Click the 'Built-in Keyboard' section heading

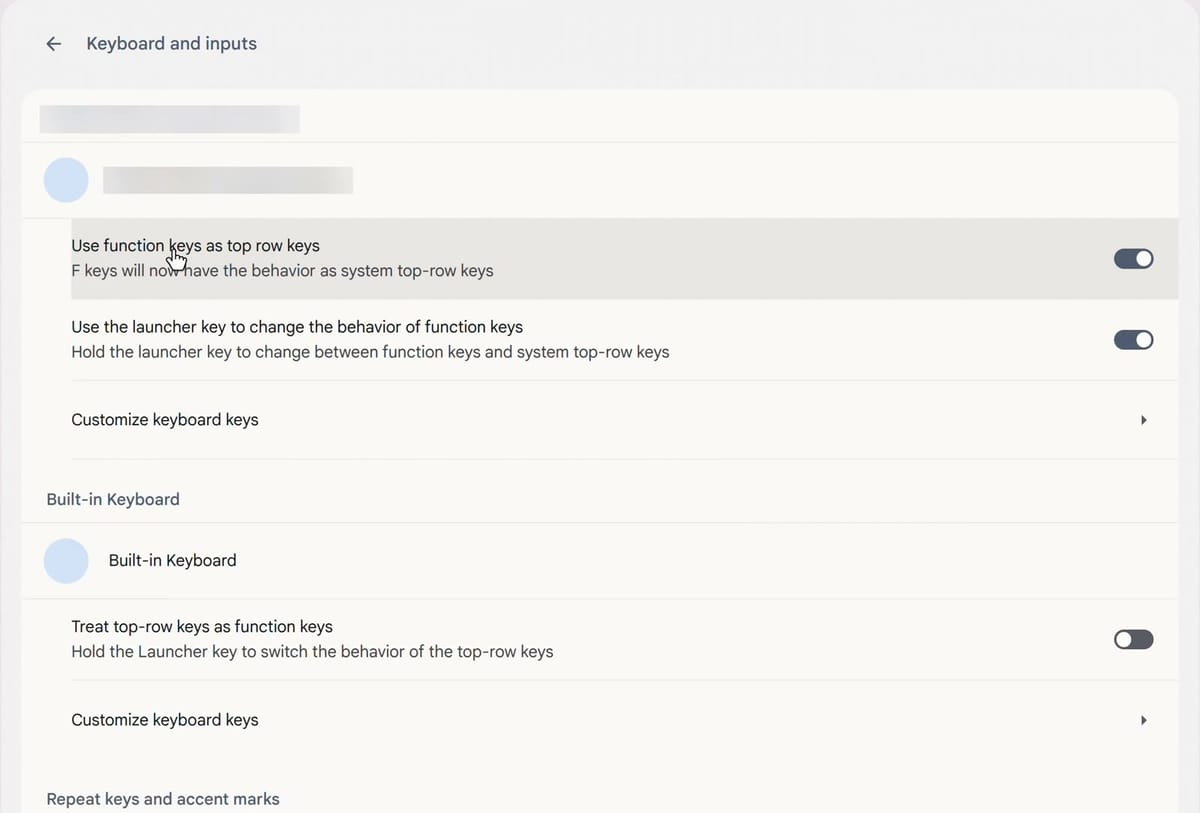pyautogui.click(x=113, y=499)
